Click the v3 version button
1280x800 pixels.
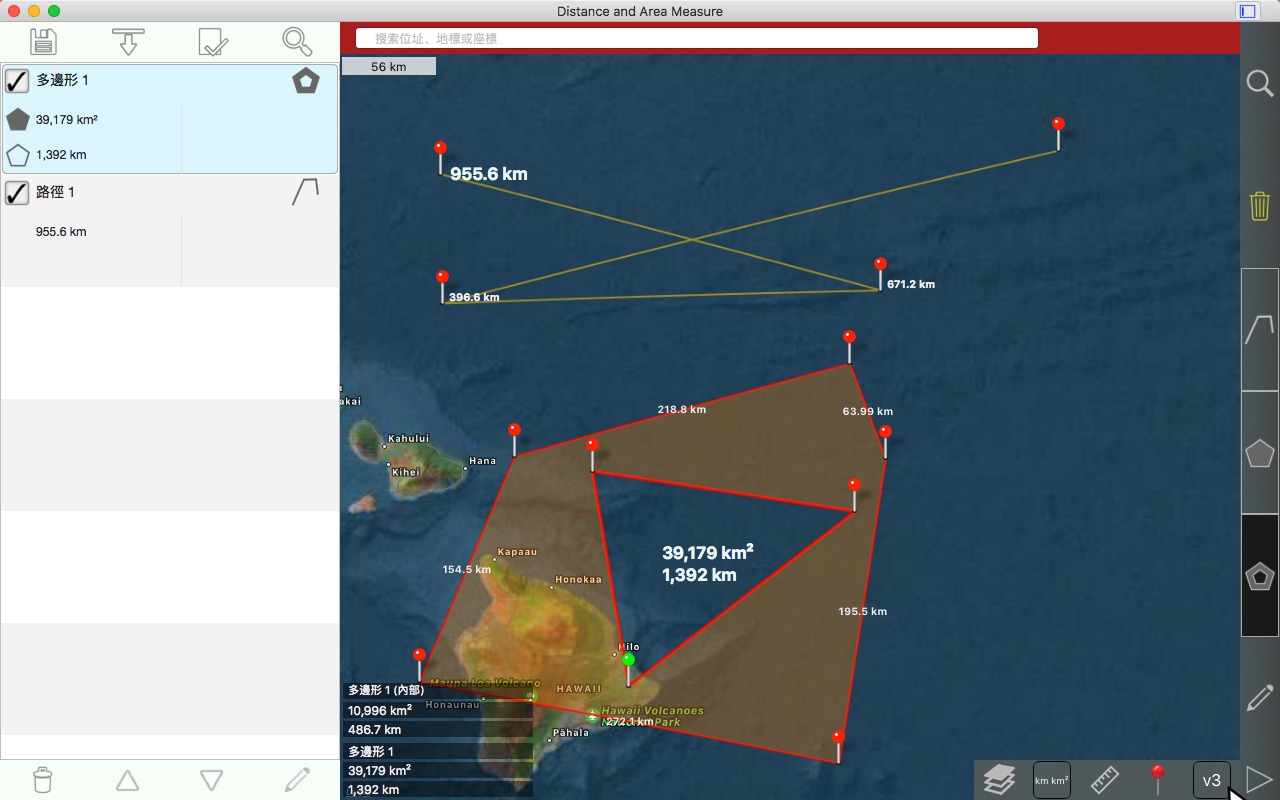(1211, 780)
